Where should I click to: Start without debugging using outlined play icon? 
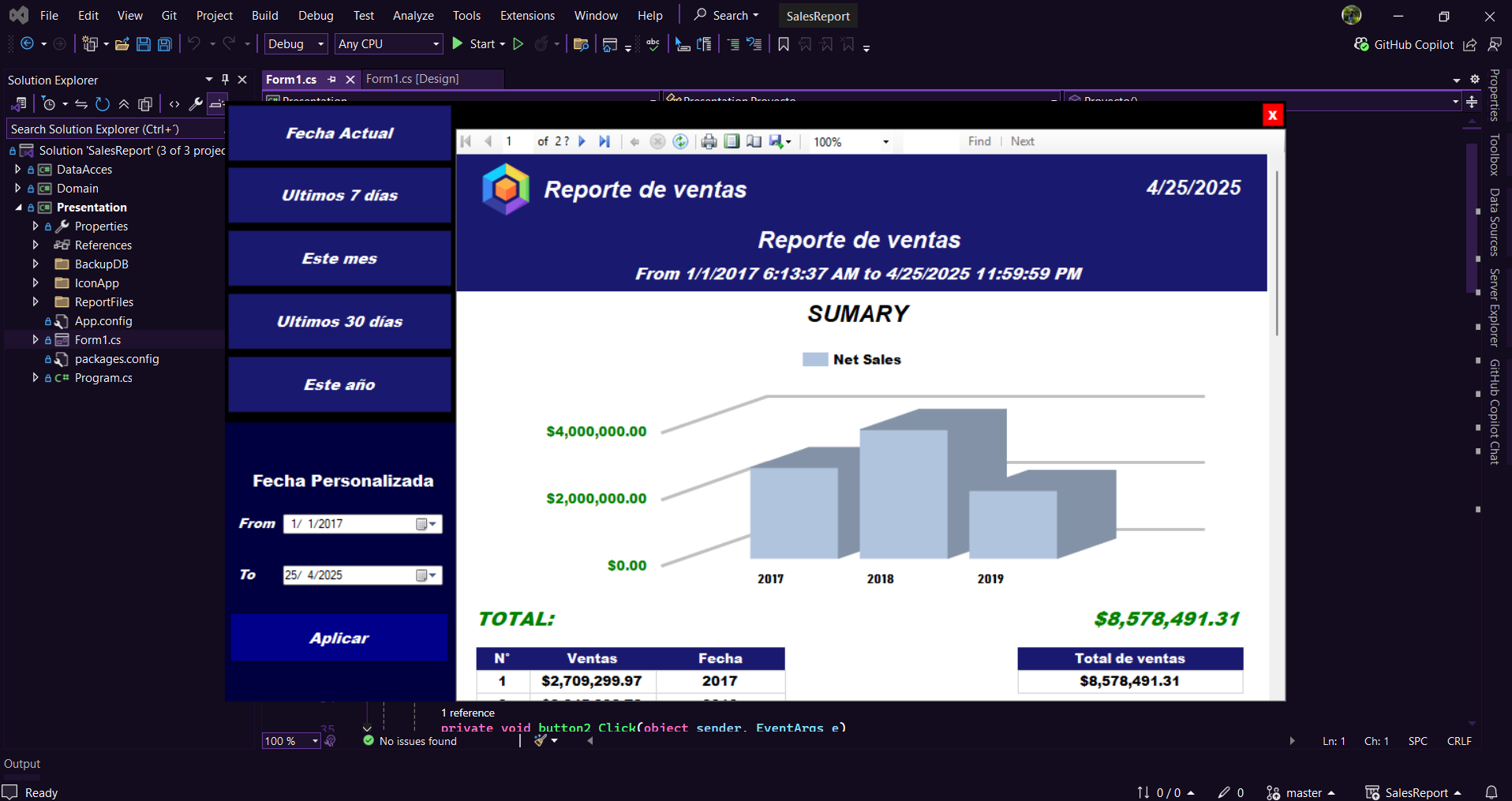pos(518,44)
